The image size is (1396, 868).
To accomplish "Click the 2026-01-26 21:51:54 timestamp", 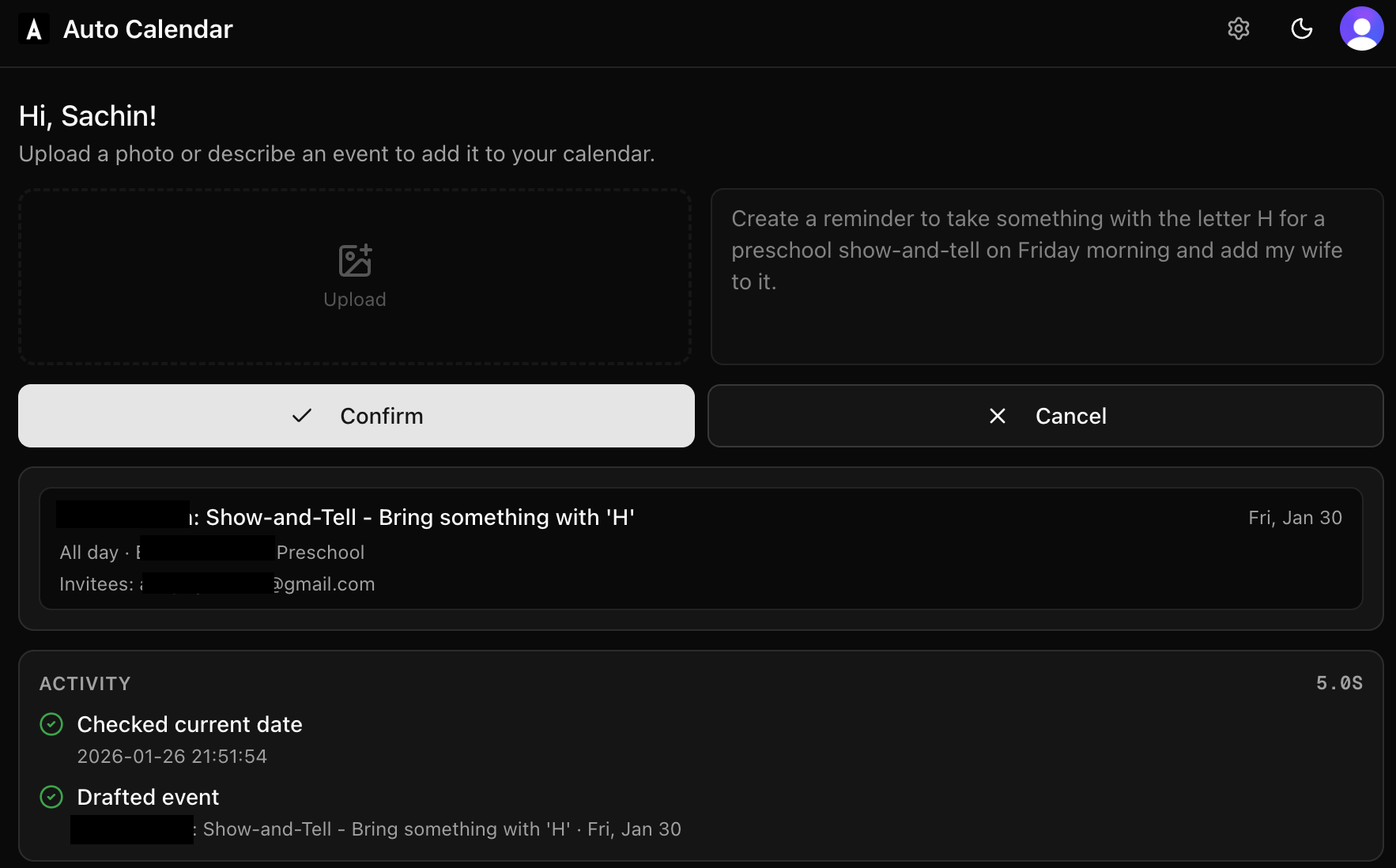I will [172, 757].
